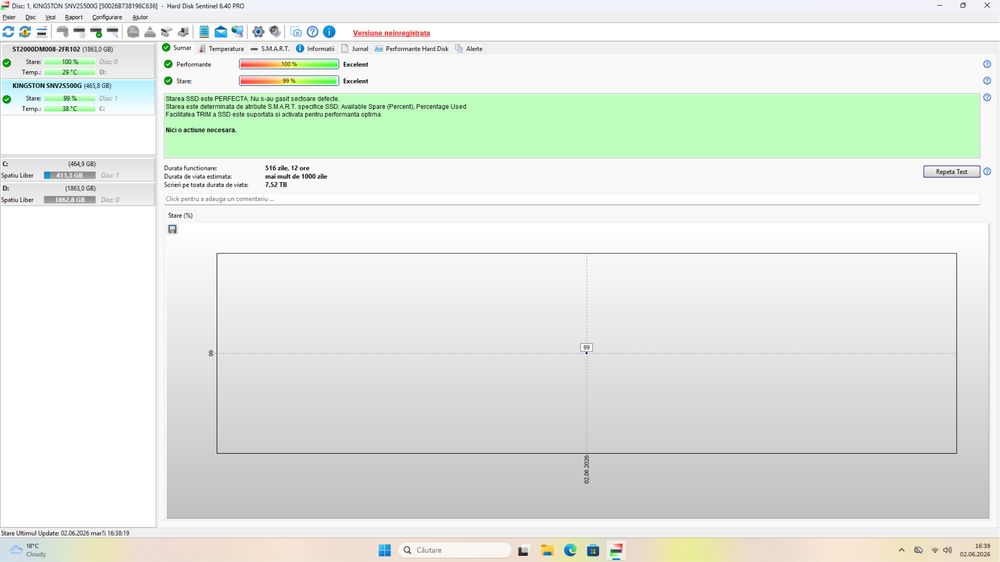Open the Fisier menu

(9, 17)
